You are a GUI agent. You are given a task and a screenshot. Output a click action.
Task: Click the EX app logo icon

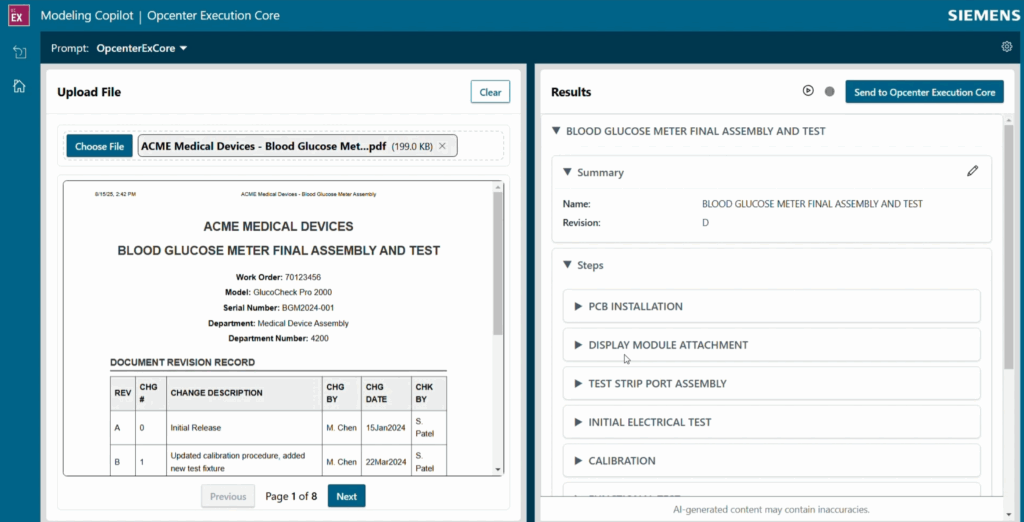(18, 16)
